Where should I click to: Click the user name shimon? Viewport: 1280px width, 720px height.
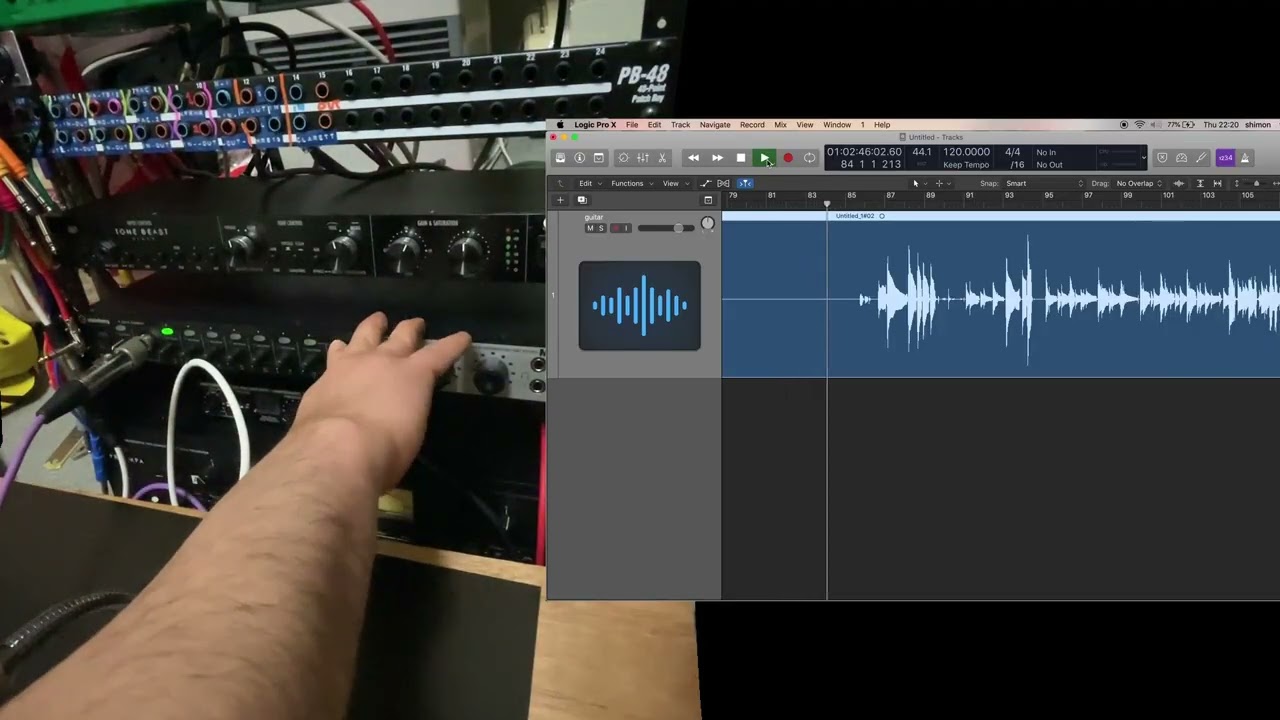[1257, 125]
